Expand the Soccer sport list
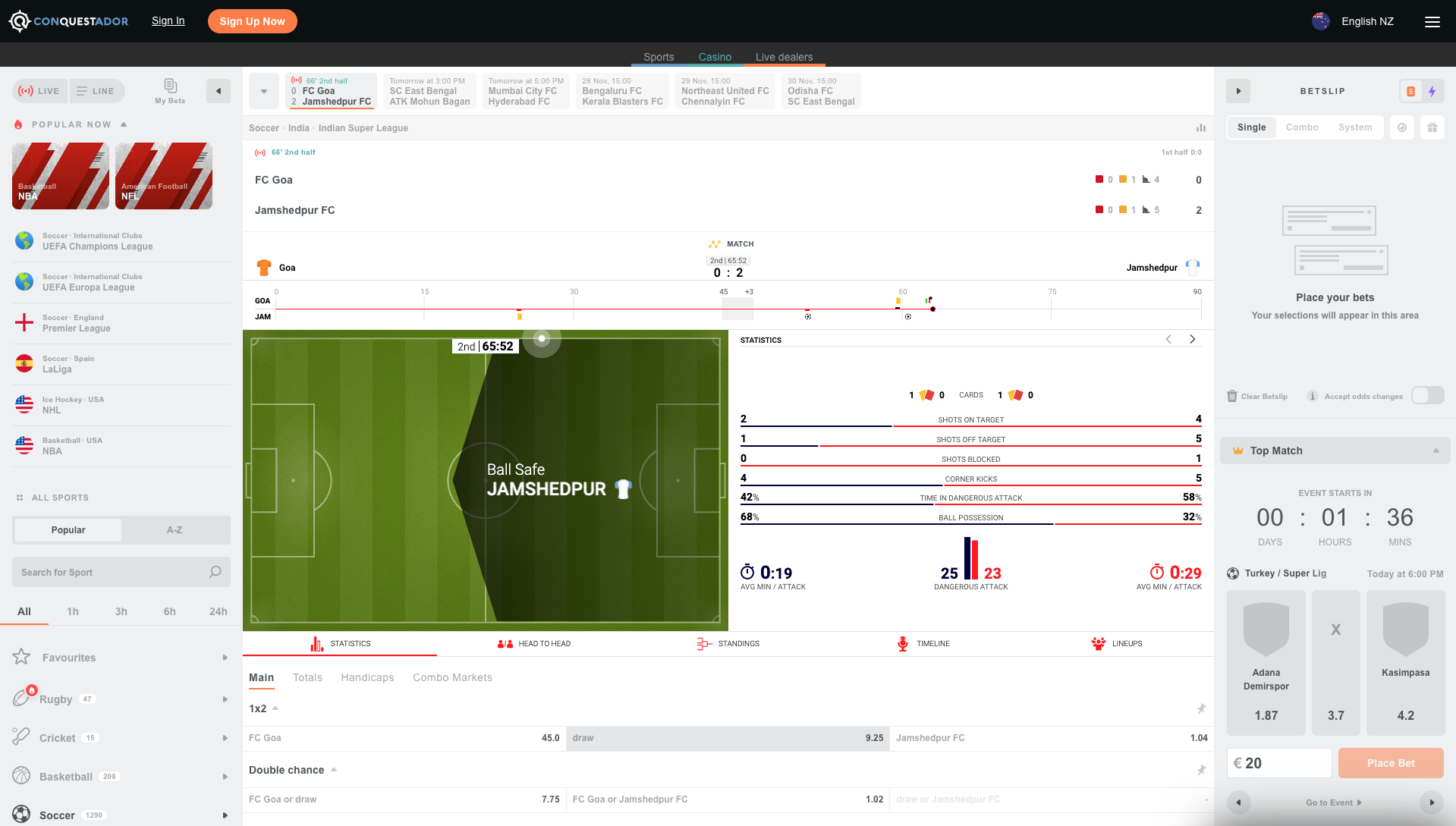The width and height of the screenshot is (1456, 826). [x=225, y=815]
